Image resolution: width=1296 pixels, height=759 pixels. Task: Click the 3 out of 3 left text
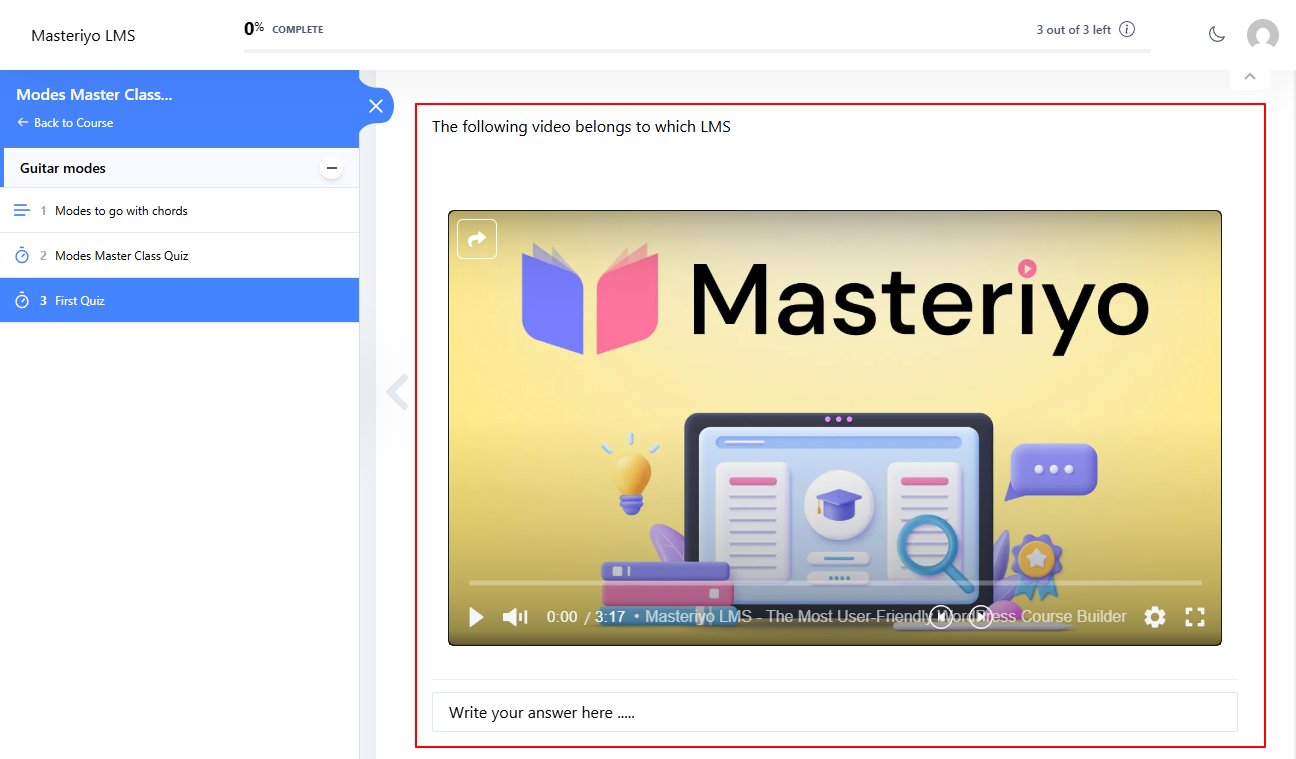(x=1074, y=30)
